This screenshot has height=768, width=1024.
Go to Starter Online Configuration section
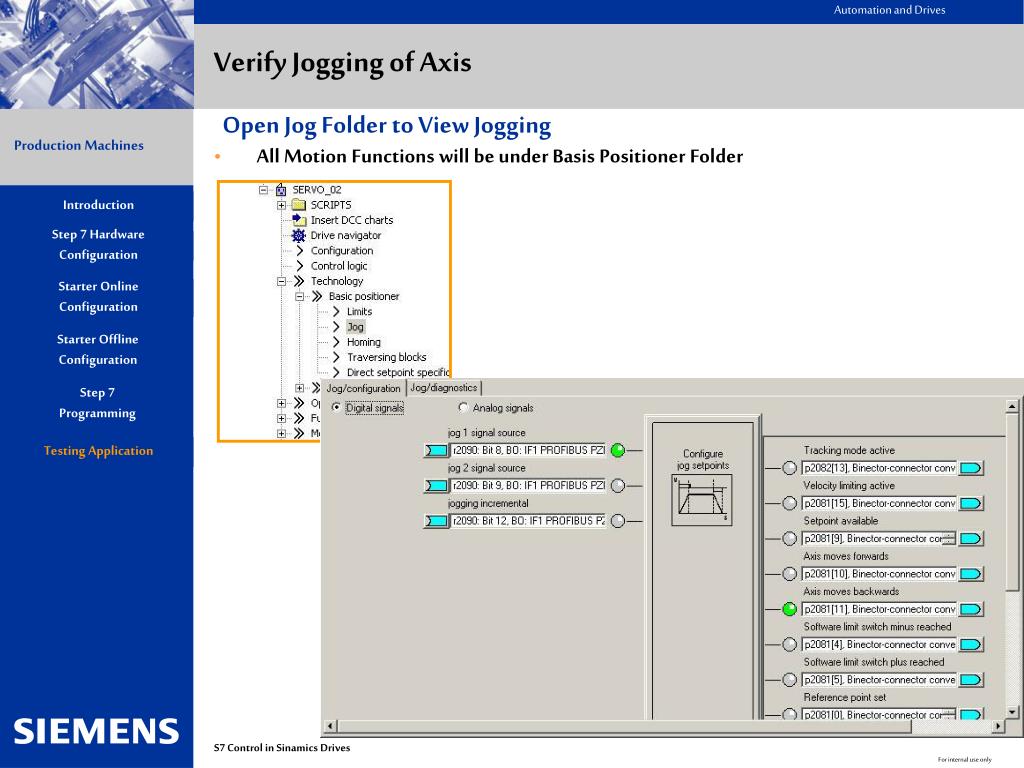(x=98, y=296)
